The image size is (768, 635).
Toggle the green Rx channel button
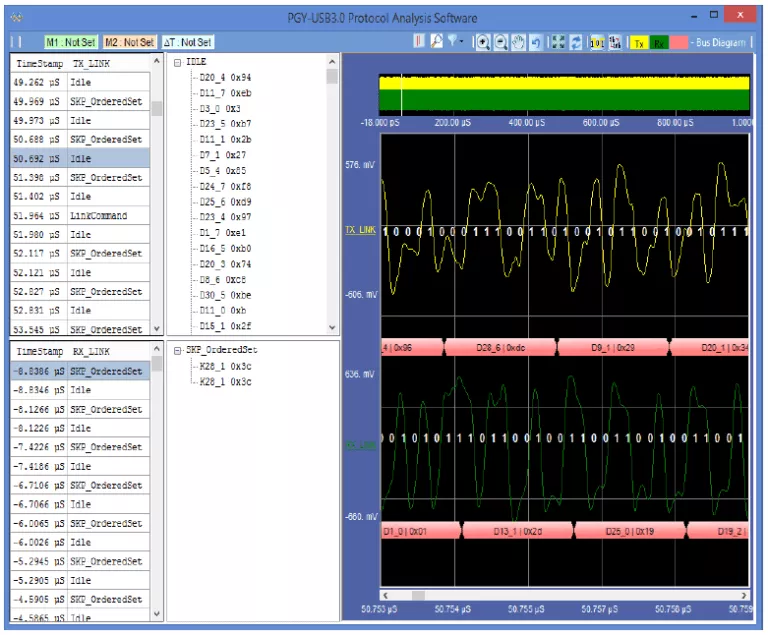point(659,43)
